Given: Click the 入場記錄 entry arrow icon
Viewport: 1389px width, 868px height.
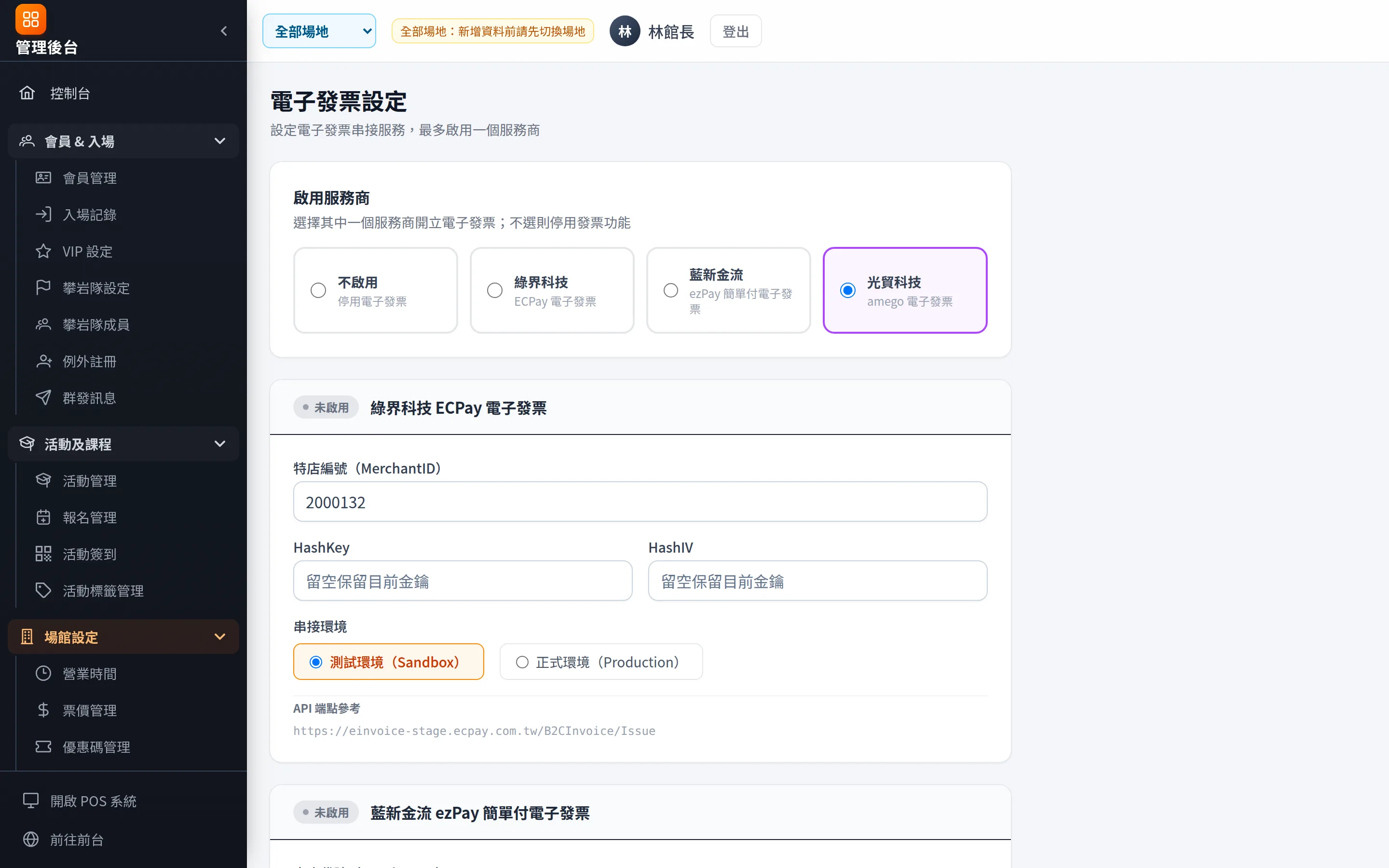Looking at the screenshot, I should pyautogui.click(x=43, y=215).
